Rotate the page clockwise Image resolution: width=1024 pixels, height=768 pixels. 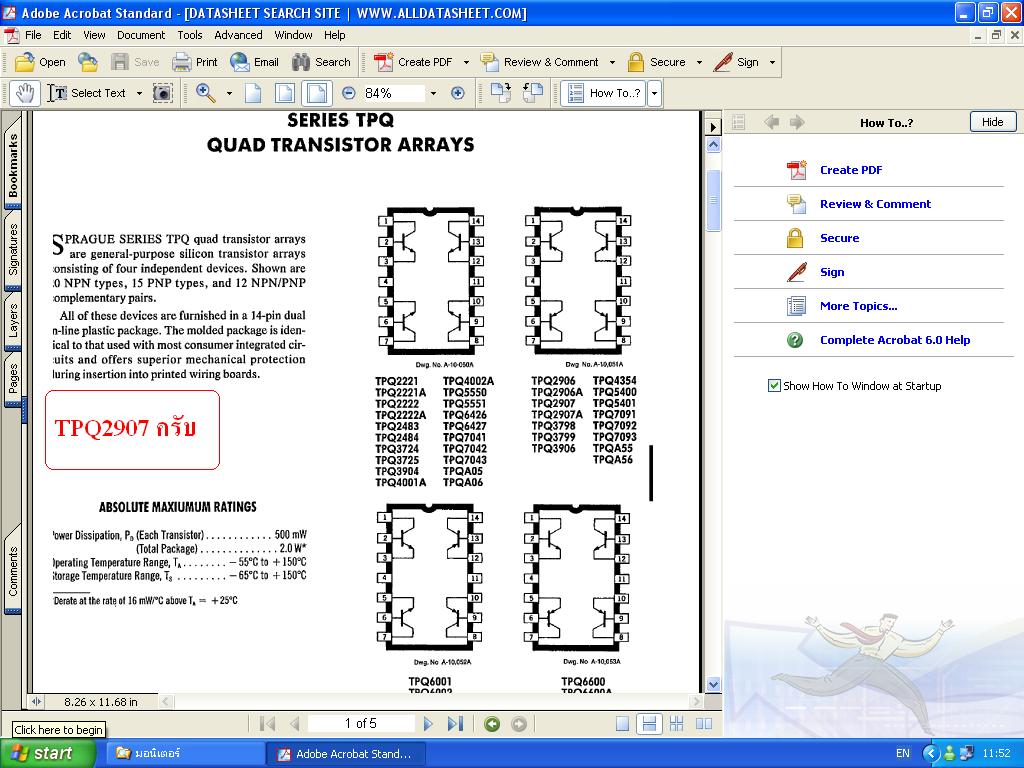pos(501,93)
